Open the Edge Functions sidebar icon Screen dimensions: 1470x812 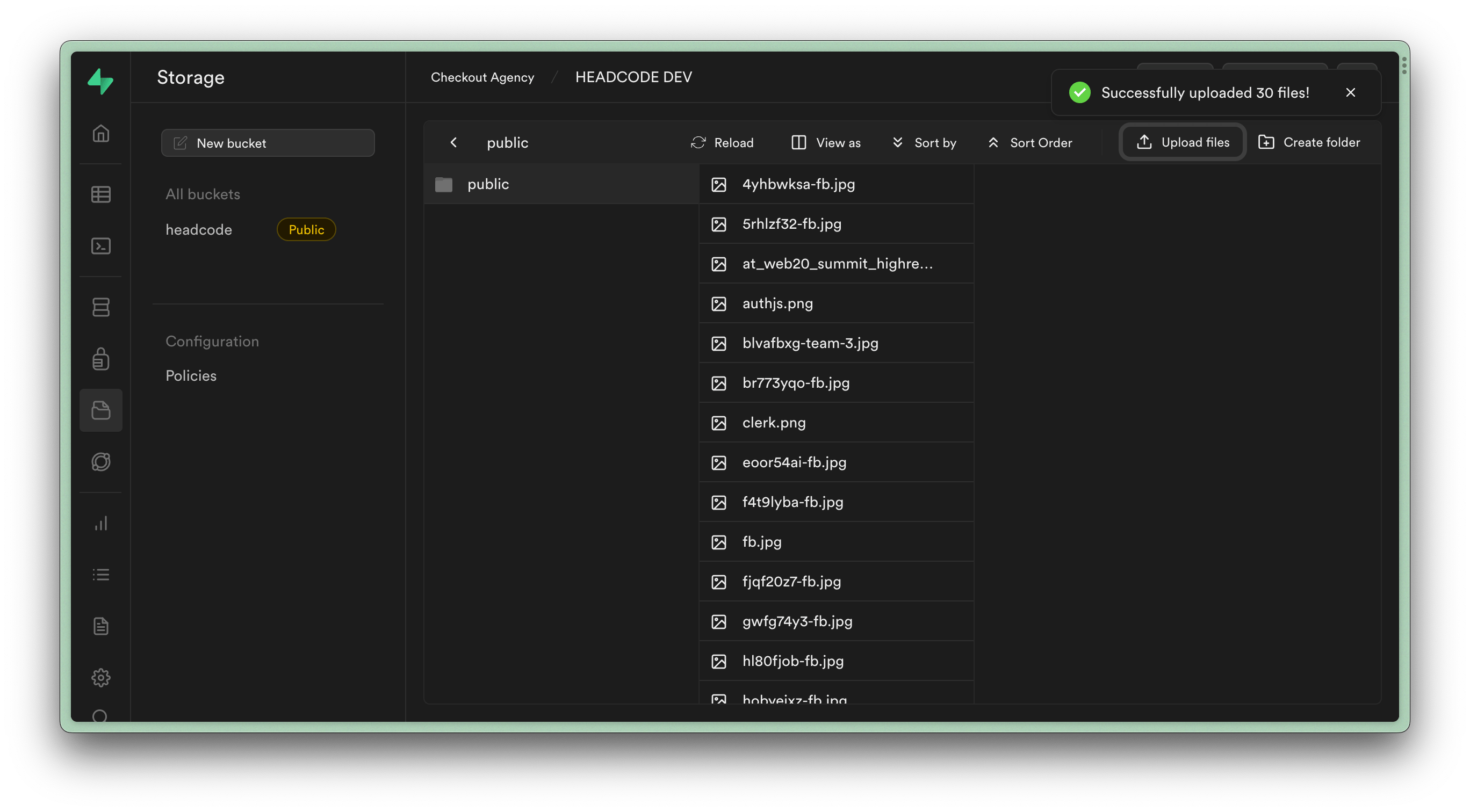coord(101,461)
